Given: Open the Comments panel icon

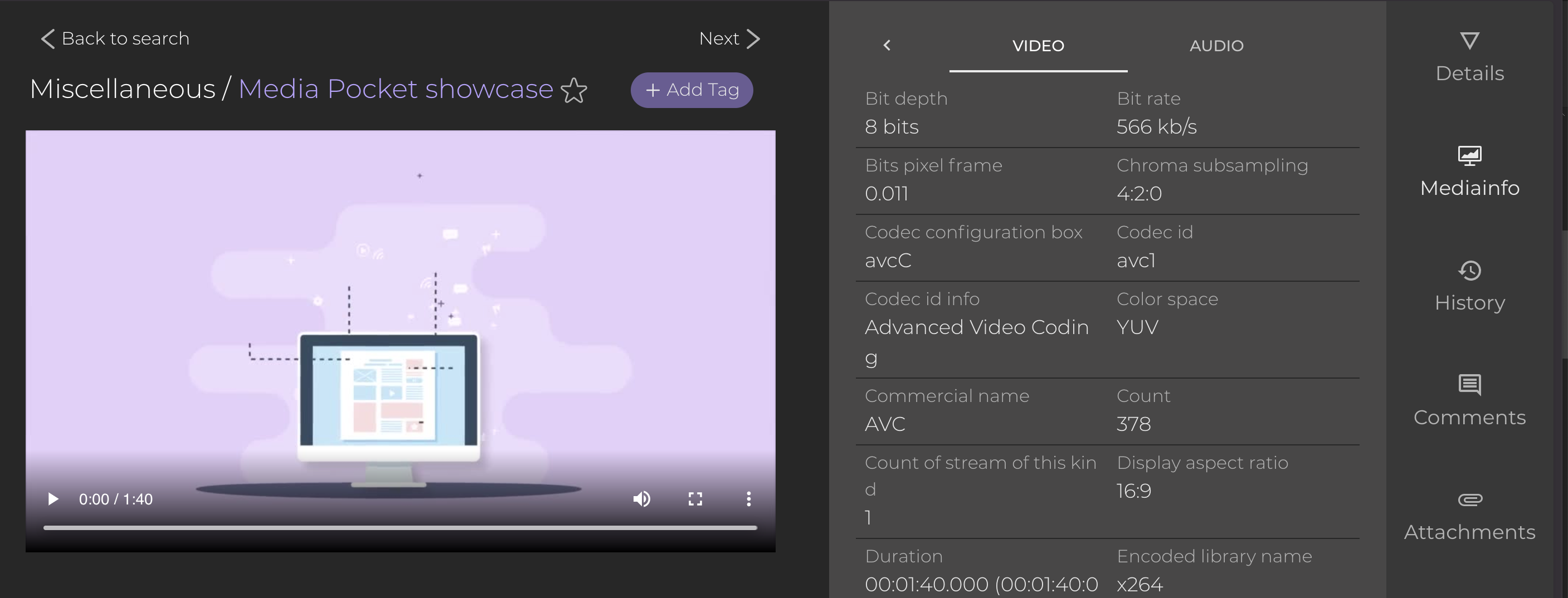Looking at the screenshot, I should (1469, 385).
